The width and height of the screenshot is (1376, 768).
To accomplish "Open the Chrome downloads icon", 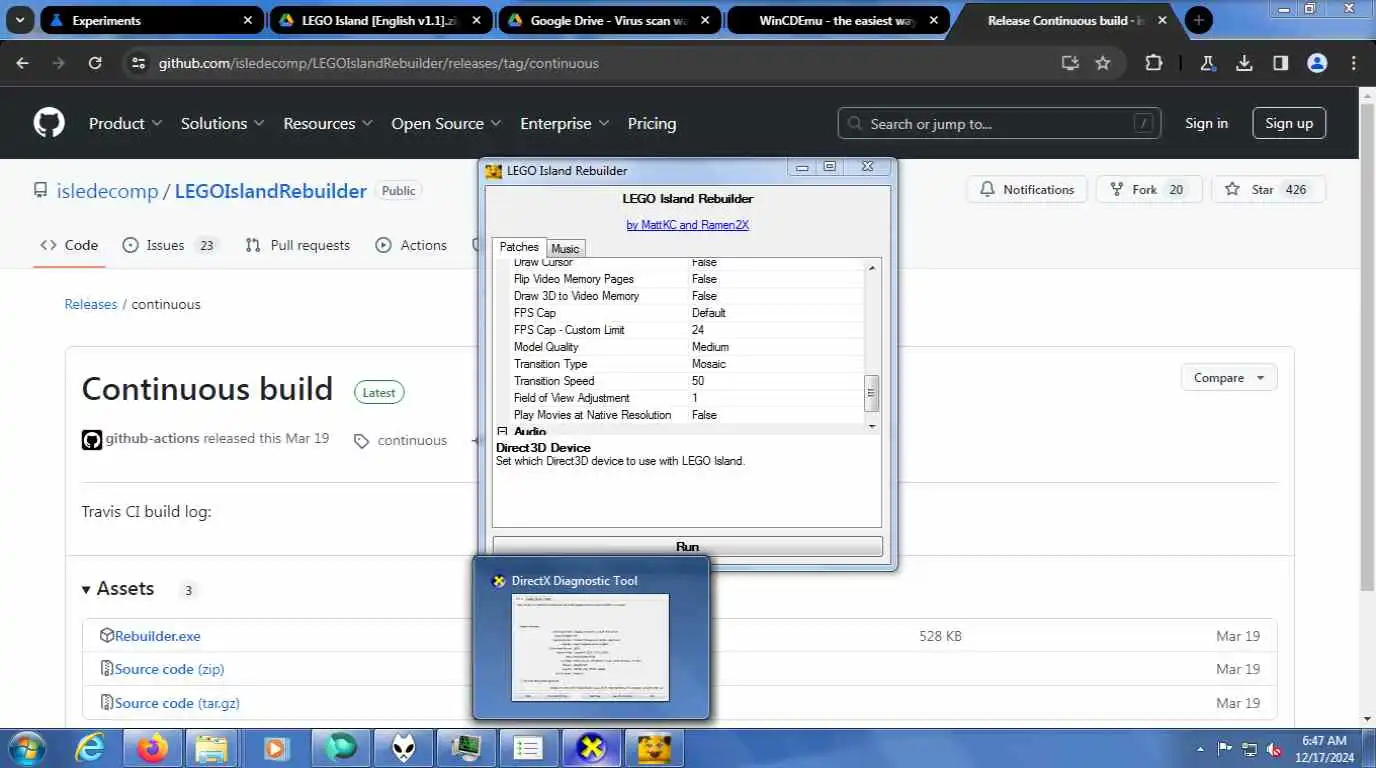I will tap(1244, 63).
